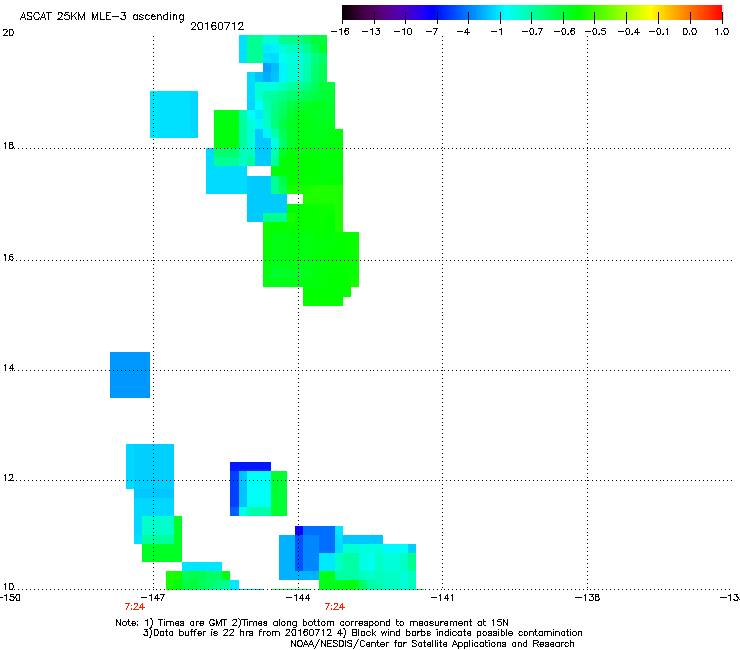Click the -4 color scale label
Image resolution: width=740 pixels, height=650 pixels.
point(463,32)
